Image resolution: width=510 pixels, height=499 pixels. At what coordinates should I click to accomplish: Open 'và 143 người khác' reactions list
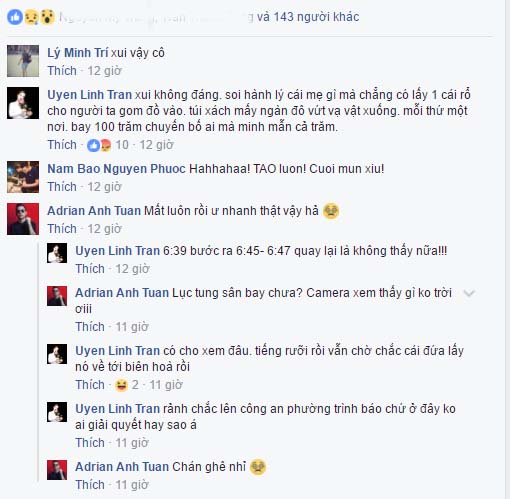308,17
